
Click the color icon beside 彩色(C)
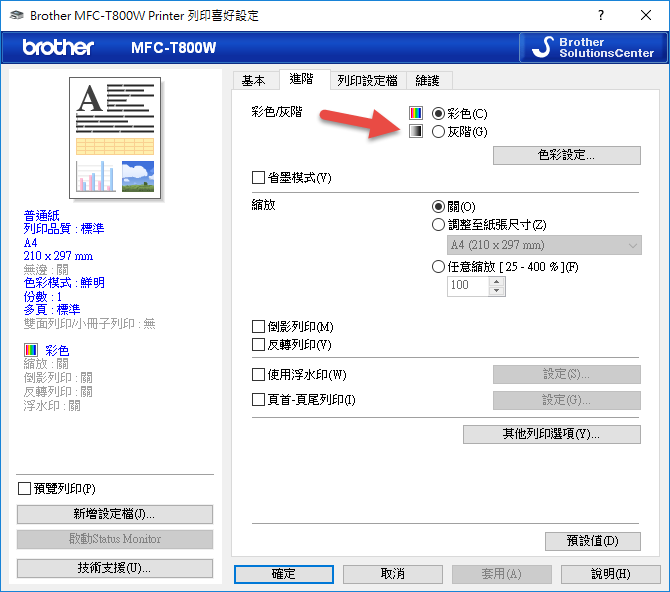click(x=416, y=113)
